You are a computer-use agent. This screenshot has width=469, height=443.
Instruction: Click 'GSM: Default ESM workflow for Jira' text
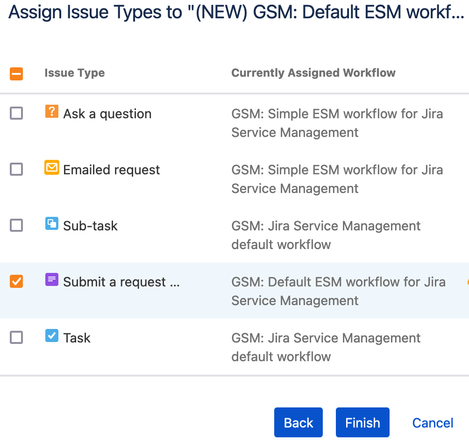338,282
